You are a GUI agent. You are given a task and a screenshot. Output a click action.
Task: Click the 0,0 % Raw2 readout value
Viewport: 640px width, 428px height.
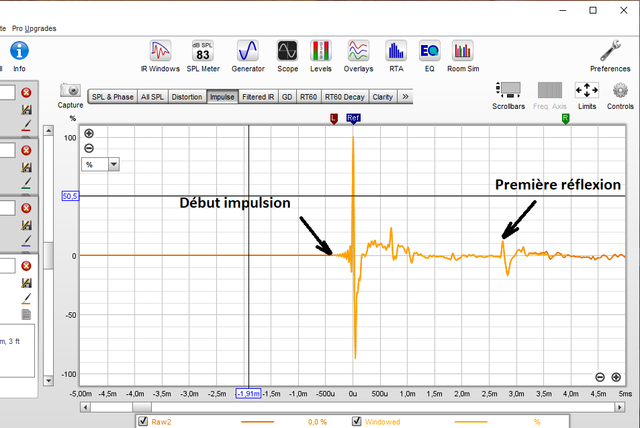(x=317, y=422)
